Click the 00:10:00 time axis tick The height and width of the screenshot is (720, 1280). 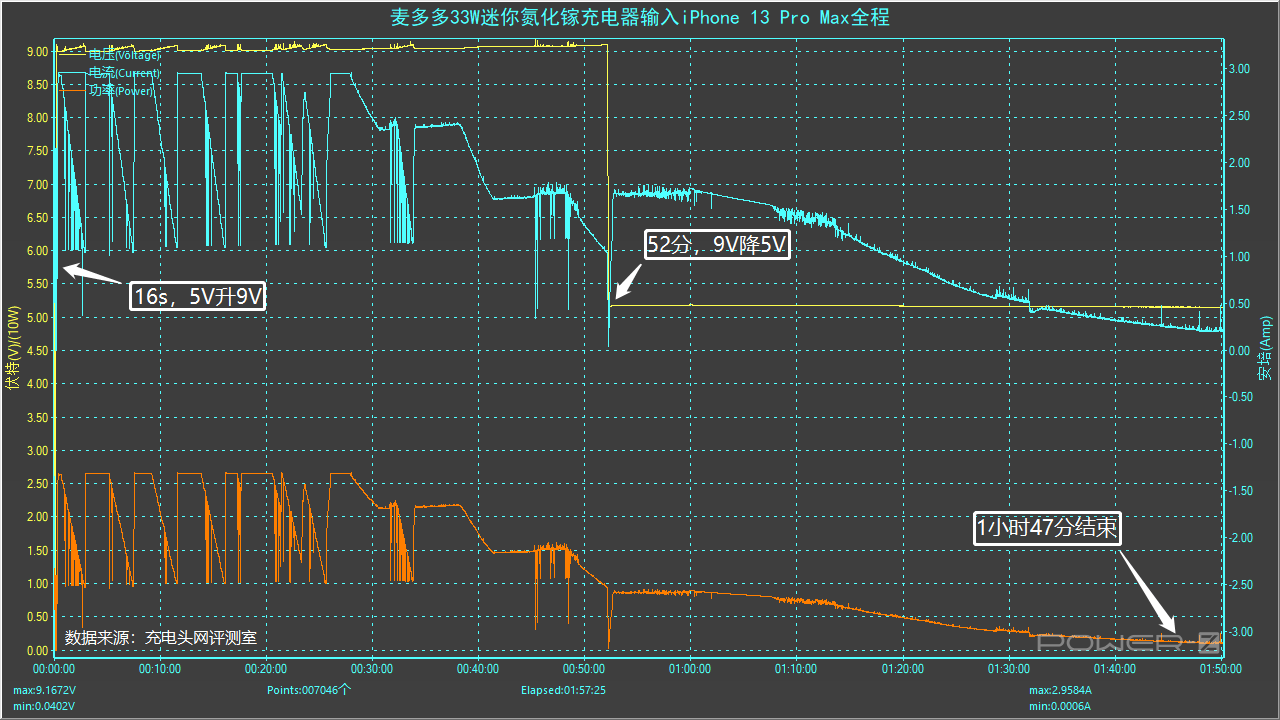[160, 669]
